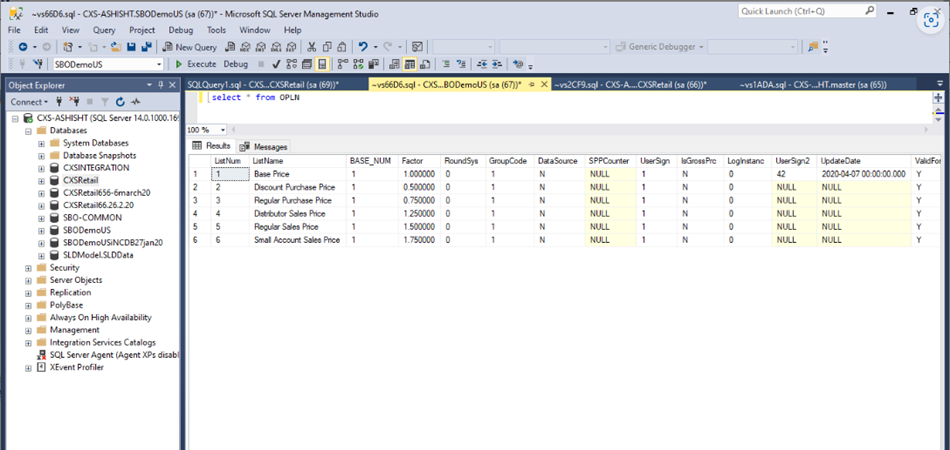Screen dimensions: 950x450
Task: Click the Decrease Indent icon
Action: point(482,64)
